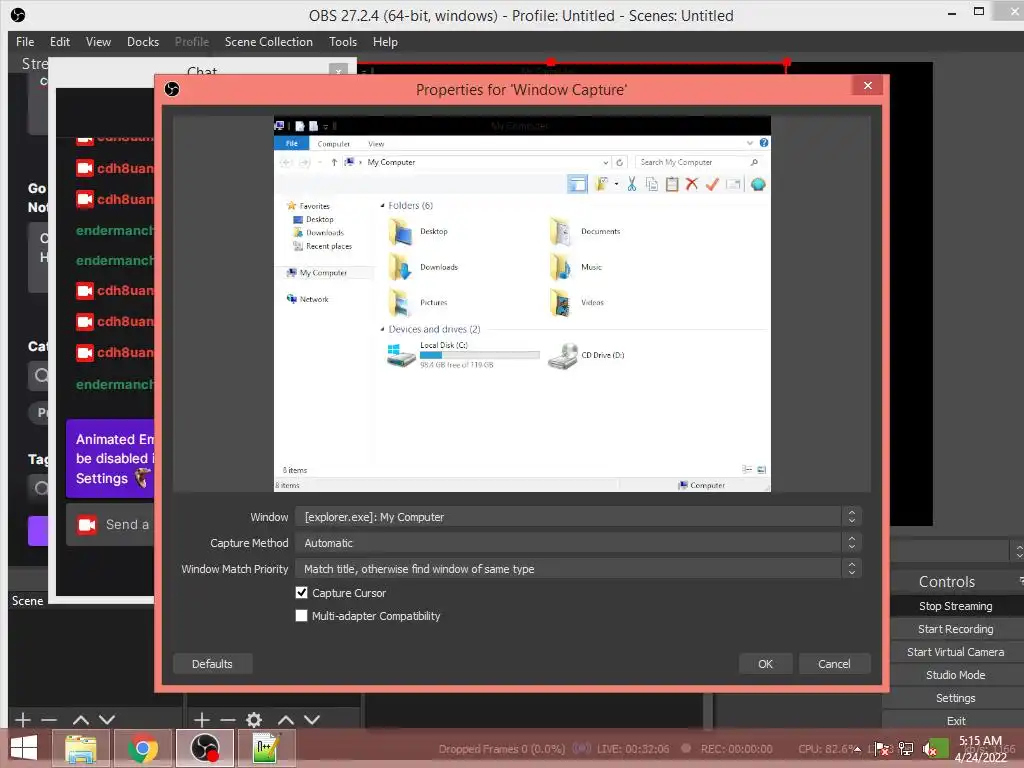The height and width of the screenshot is (768, 1024).
Task: Click Stop Streaming in Controls
Action: 955,606
